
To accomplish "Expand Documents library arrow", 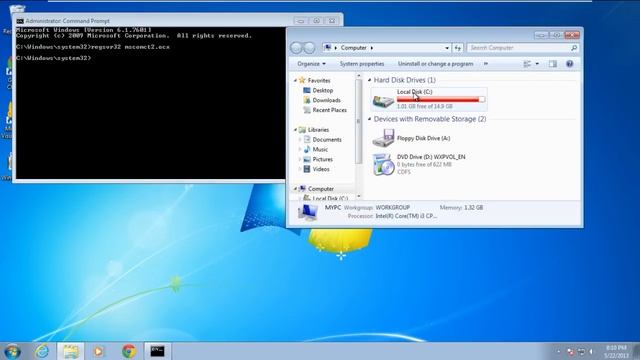I will coord(300,140).
